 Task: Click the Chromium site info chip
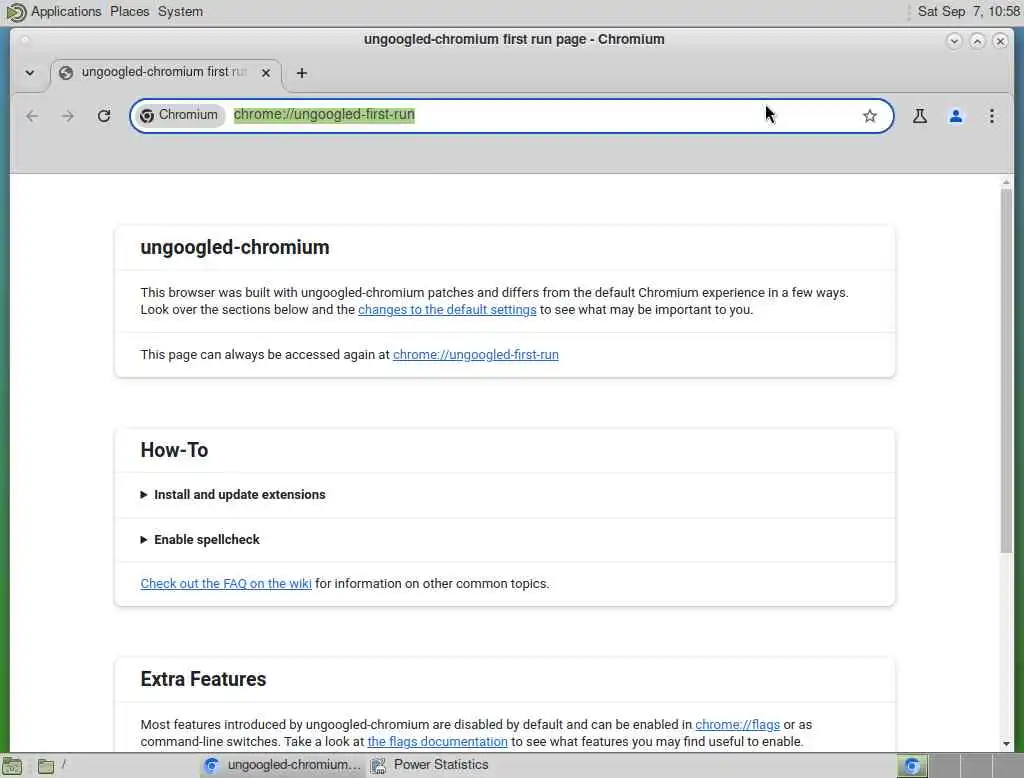179,115
